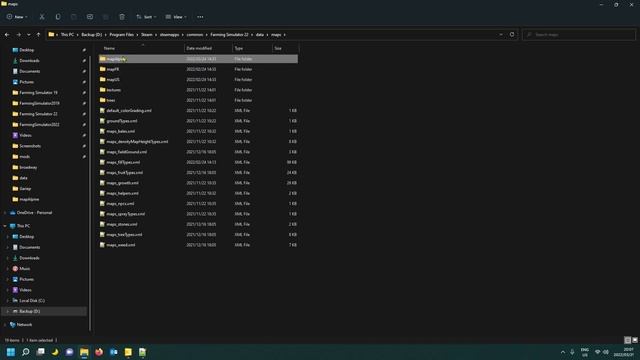Sort by the Size column header

click(285, 48)
